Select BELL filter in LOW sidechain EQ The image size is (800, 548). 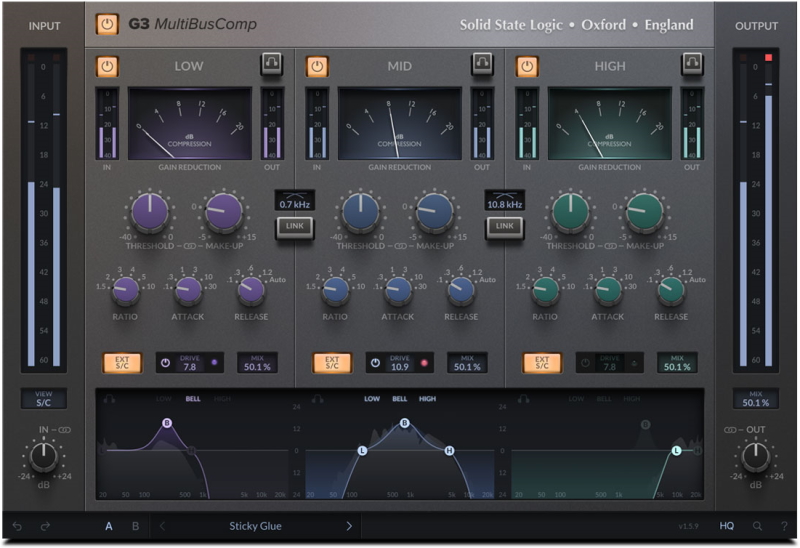[193, 399]
